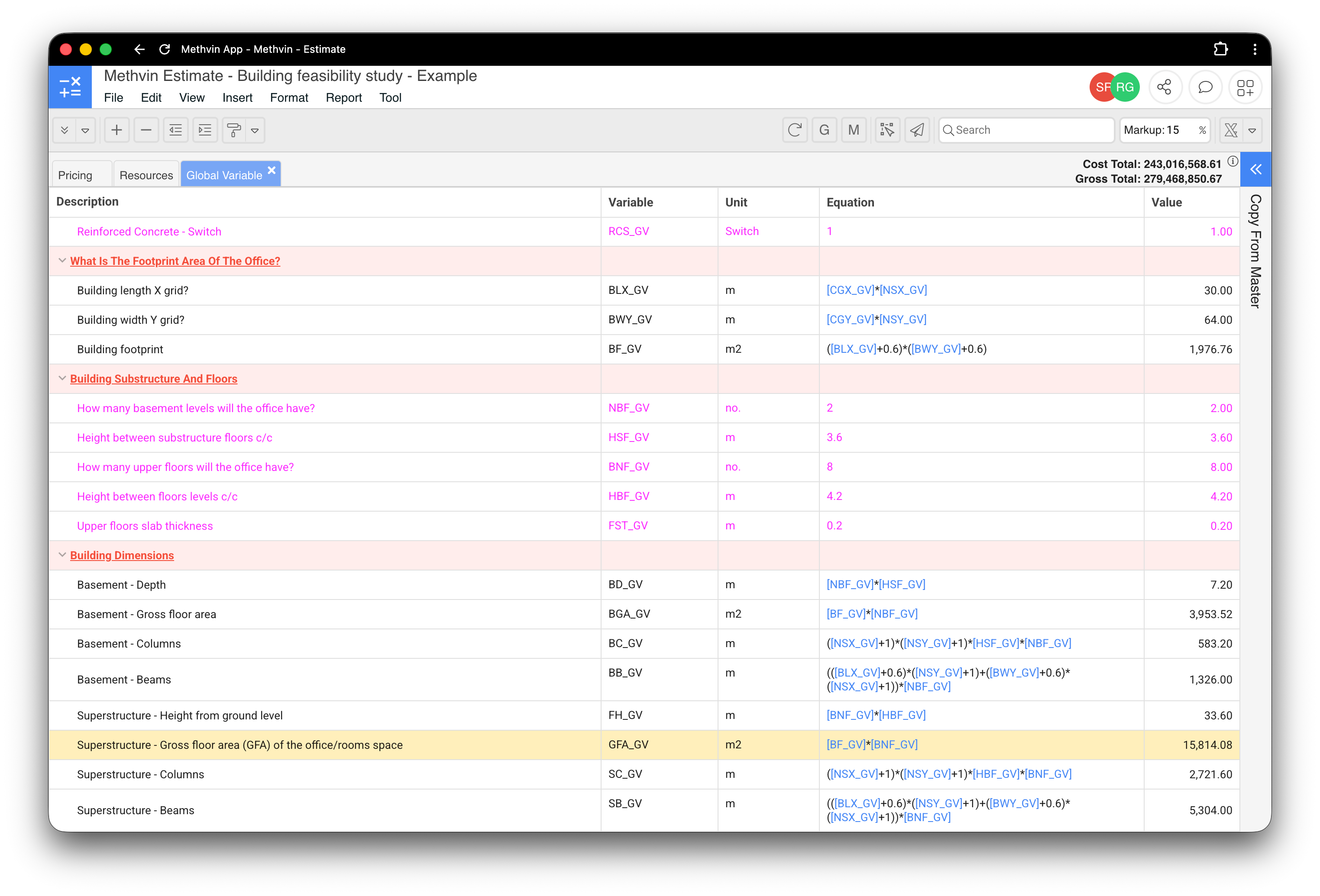Viewport: 1320px width, 896px height.
Task: Open dropdown next to expand-all icon
Action: coord(85,130)
